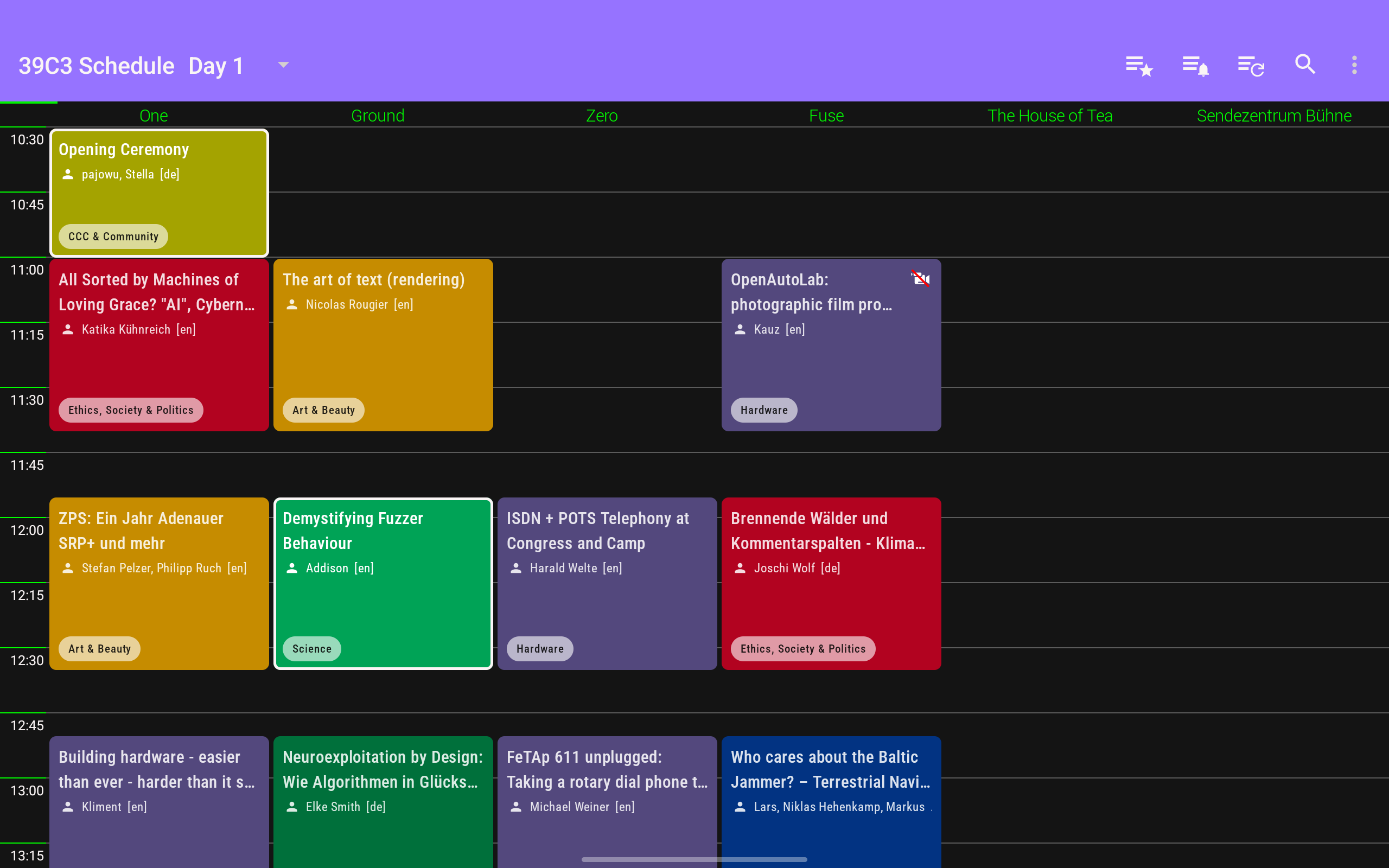
Task: Open search with magnifier icon
Action: 1304,65
